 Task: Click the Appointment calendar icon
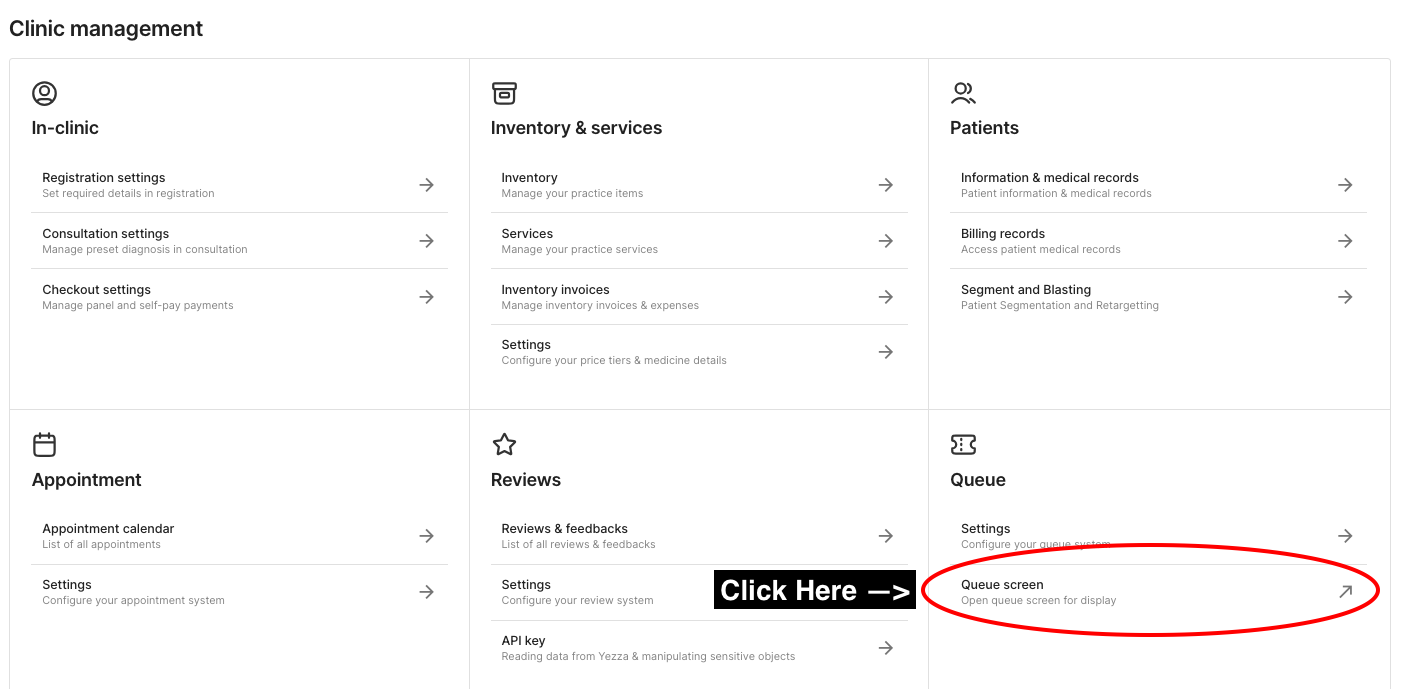click(44, 445)
